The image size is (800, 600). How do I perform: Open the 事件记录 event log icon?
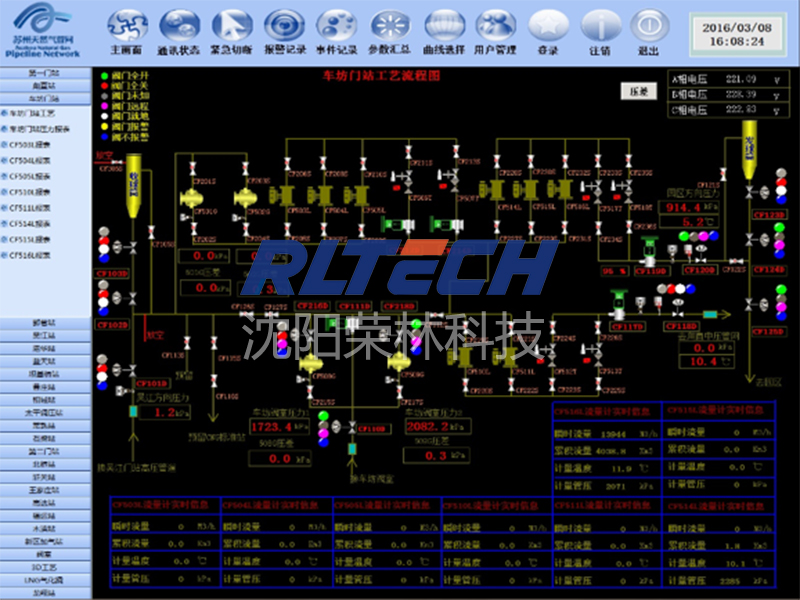click(336, 26)
